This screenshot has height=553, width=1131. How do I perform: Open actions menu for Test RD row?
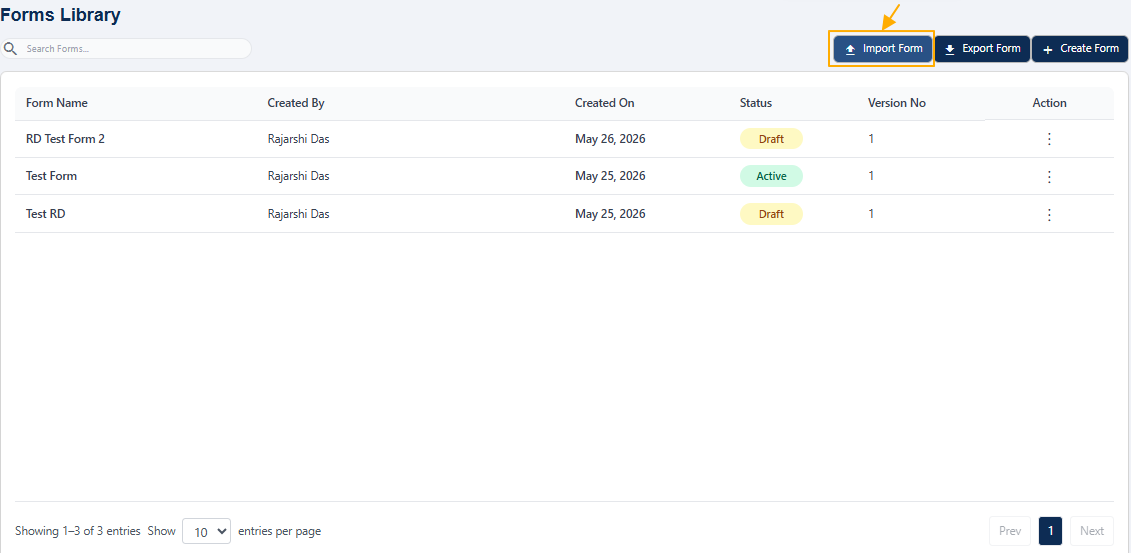pyautogui.click(x=1049, y=214)
